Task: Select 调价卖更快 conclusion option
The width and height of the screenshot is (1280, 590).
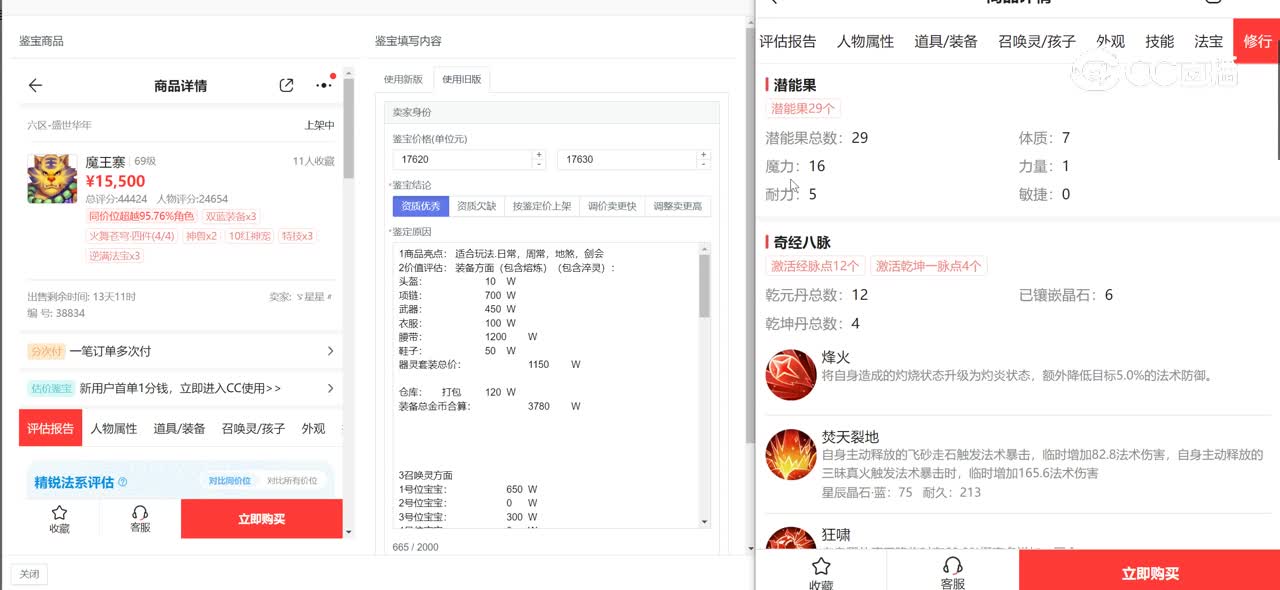Action: point(612,206)
